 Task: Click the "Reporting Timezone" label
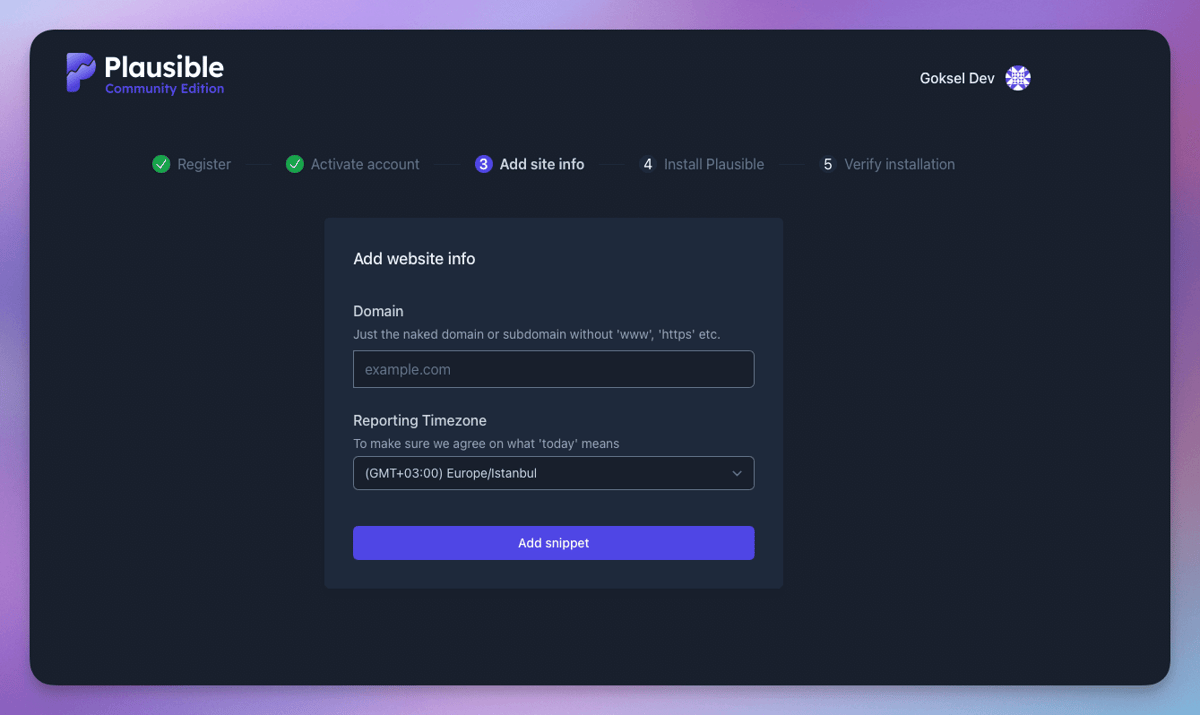click(420, 421)
